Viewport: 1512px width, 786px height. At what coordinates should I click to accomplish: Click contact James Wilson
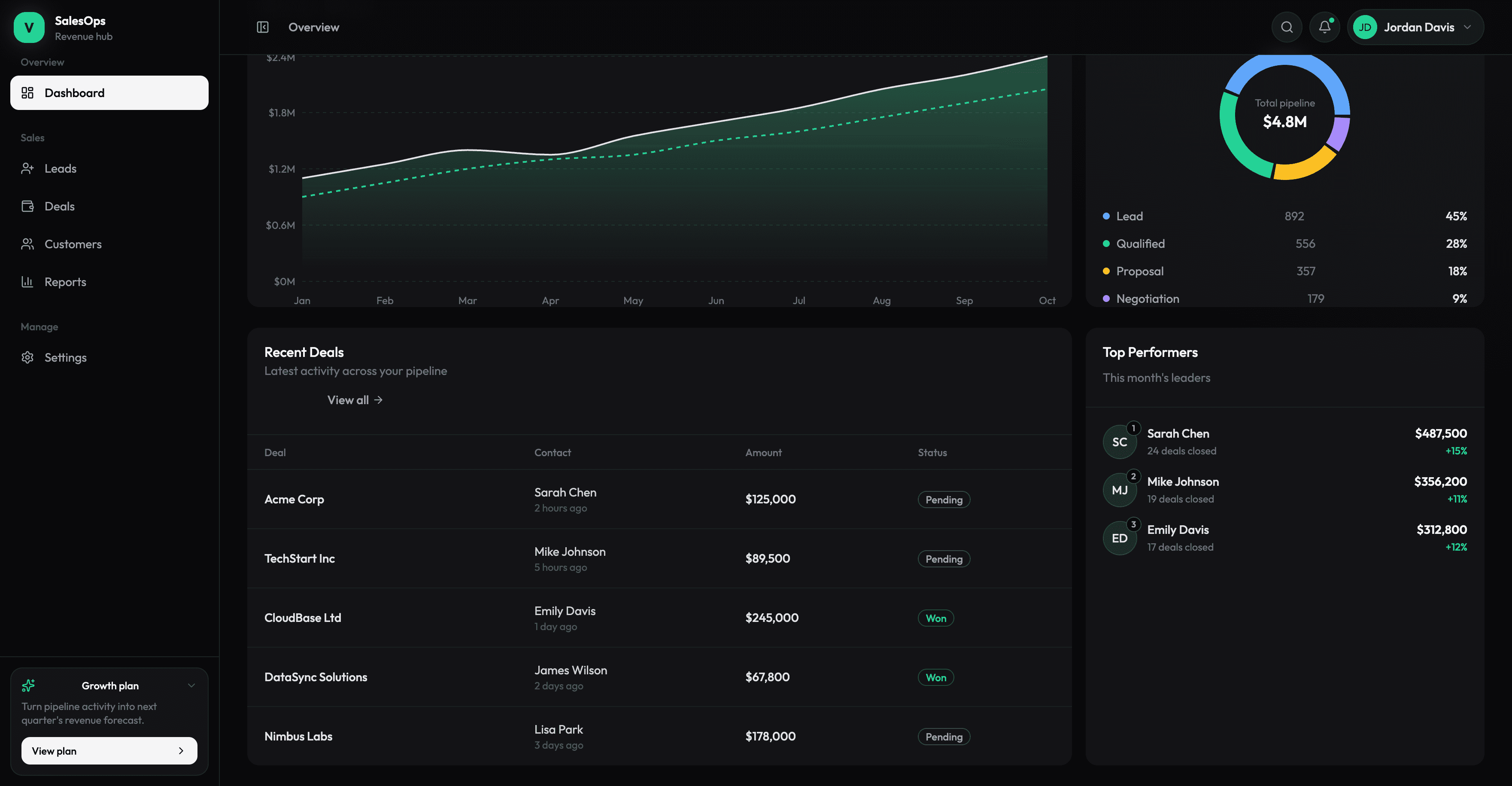(571, 670)
